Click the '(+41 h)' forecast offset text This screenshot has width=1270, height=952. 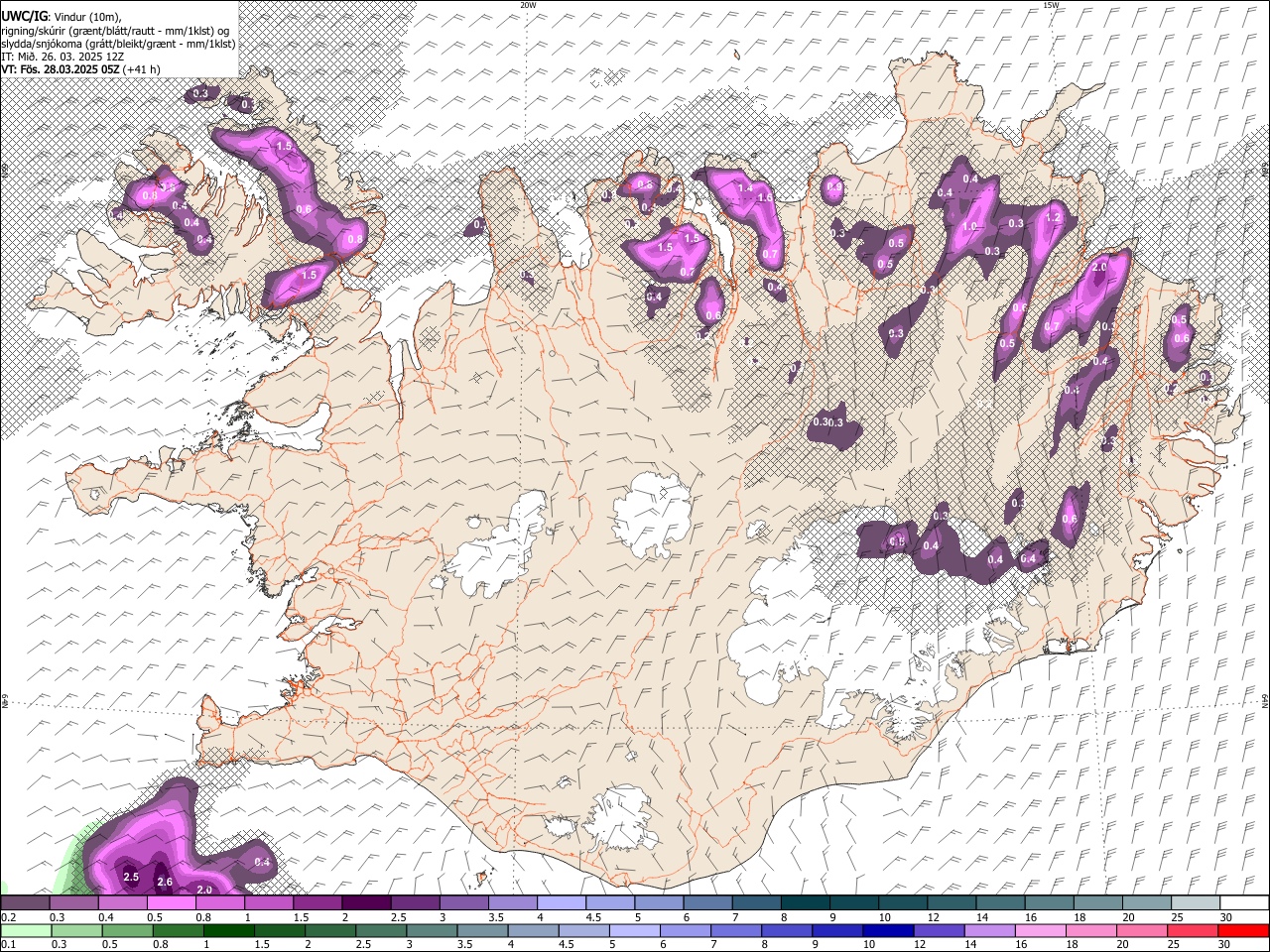pos(141,69)
